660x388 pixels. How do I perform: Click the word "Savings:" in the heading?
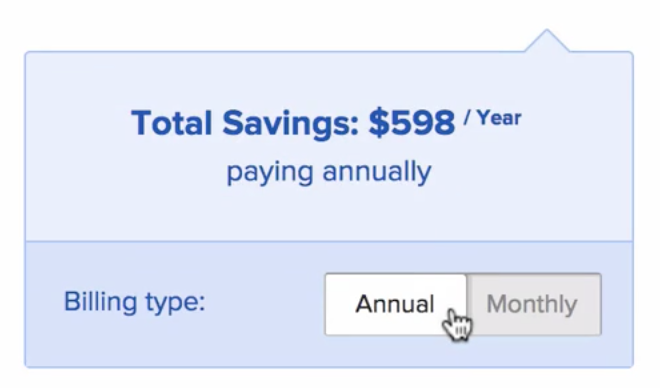(290, 124)
